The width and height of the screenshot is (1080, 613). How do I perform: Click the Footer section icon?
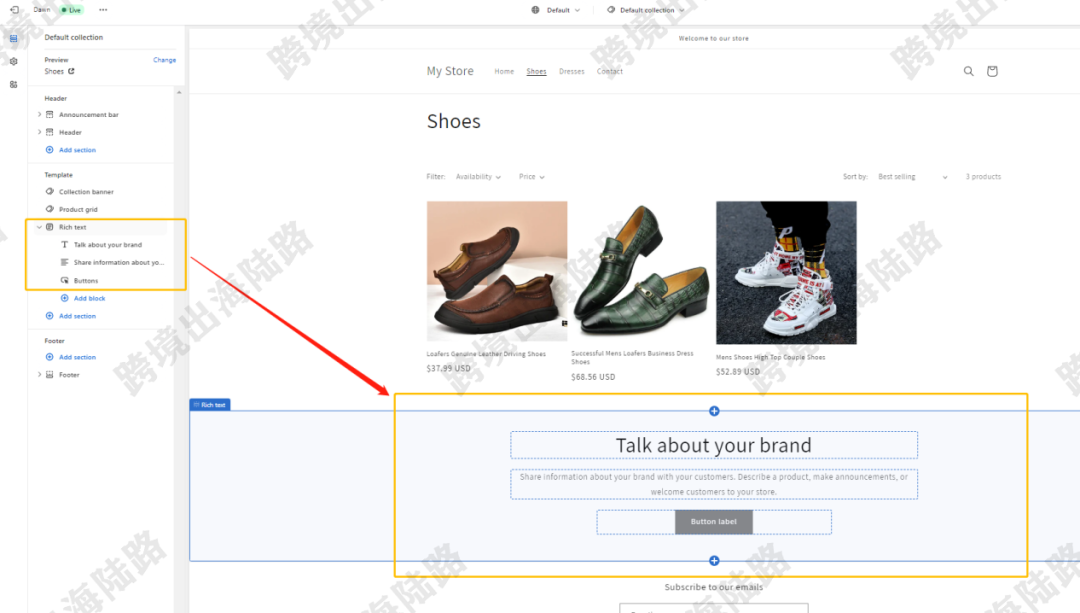point(50,375)
